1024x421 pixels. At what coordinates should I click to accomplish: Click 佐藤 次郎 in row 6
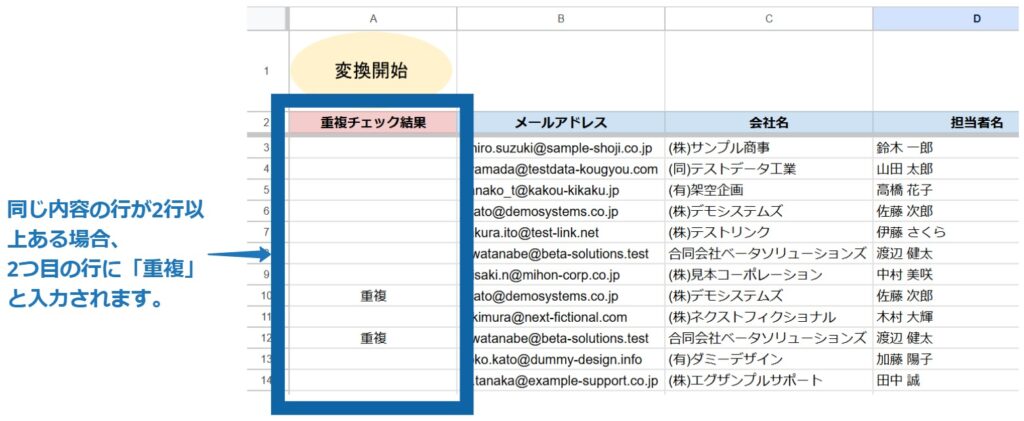[x=904, y=211]
